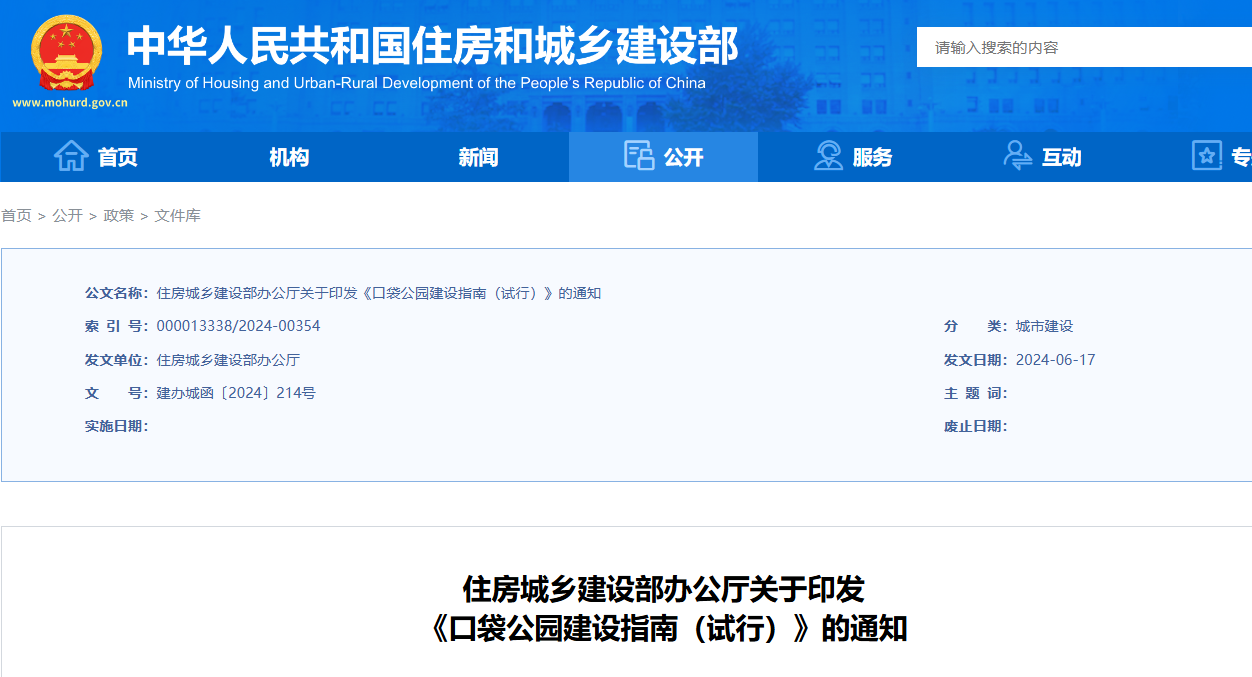
Task: Click the 公开 breadcrumb link
Action: (68, 216)
